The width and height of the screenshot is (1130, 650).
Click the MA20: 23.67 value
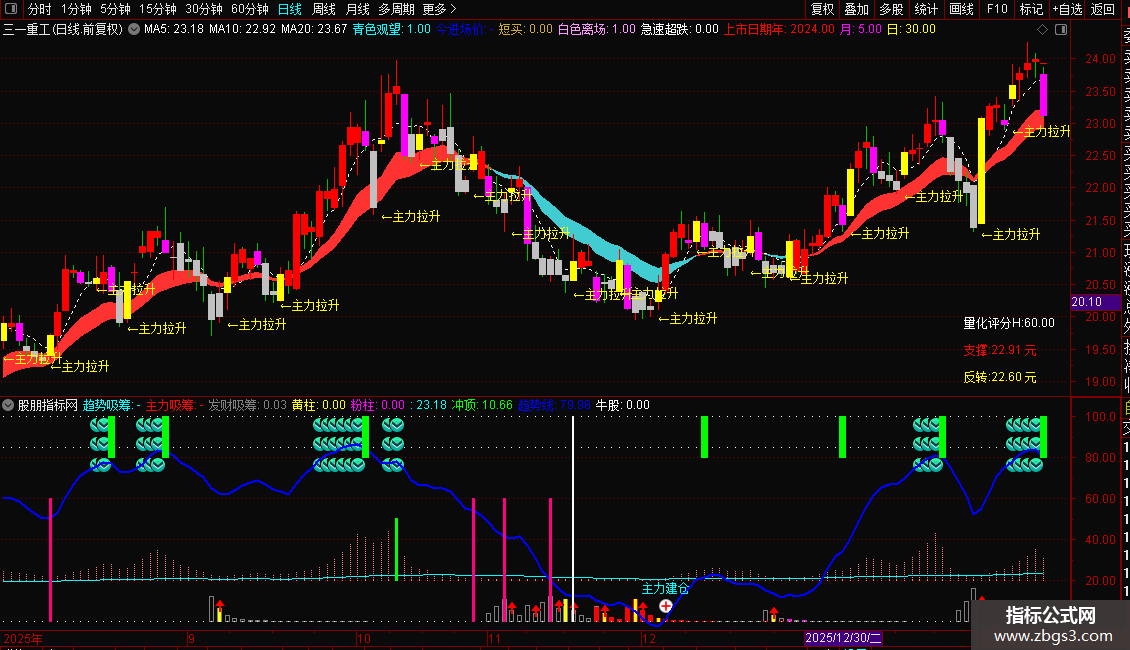[x=314, y=30]
